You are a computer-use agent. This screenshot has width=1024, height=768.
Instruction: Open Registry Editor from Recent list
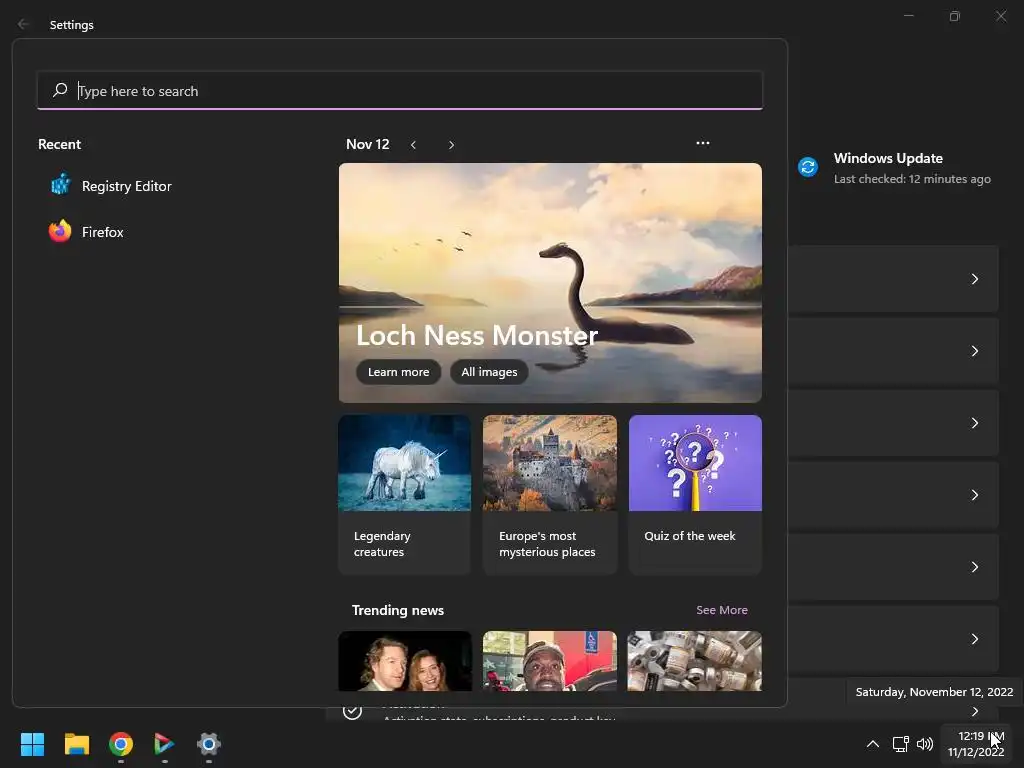tap(111, 186)
